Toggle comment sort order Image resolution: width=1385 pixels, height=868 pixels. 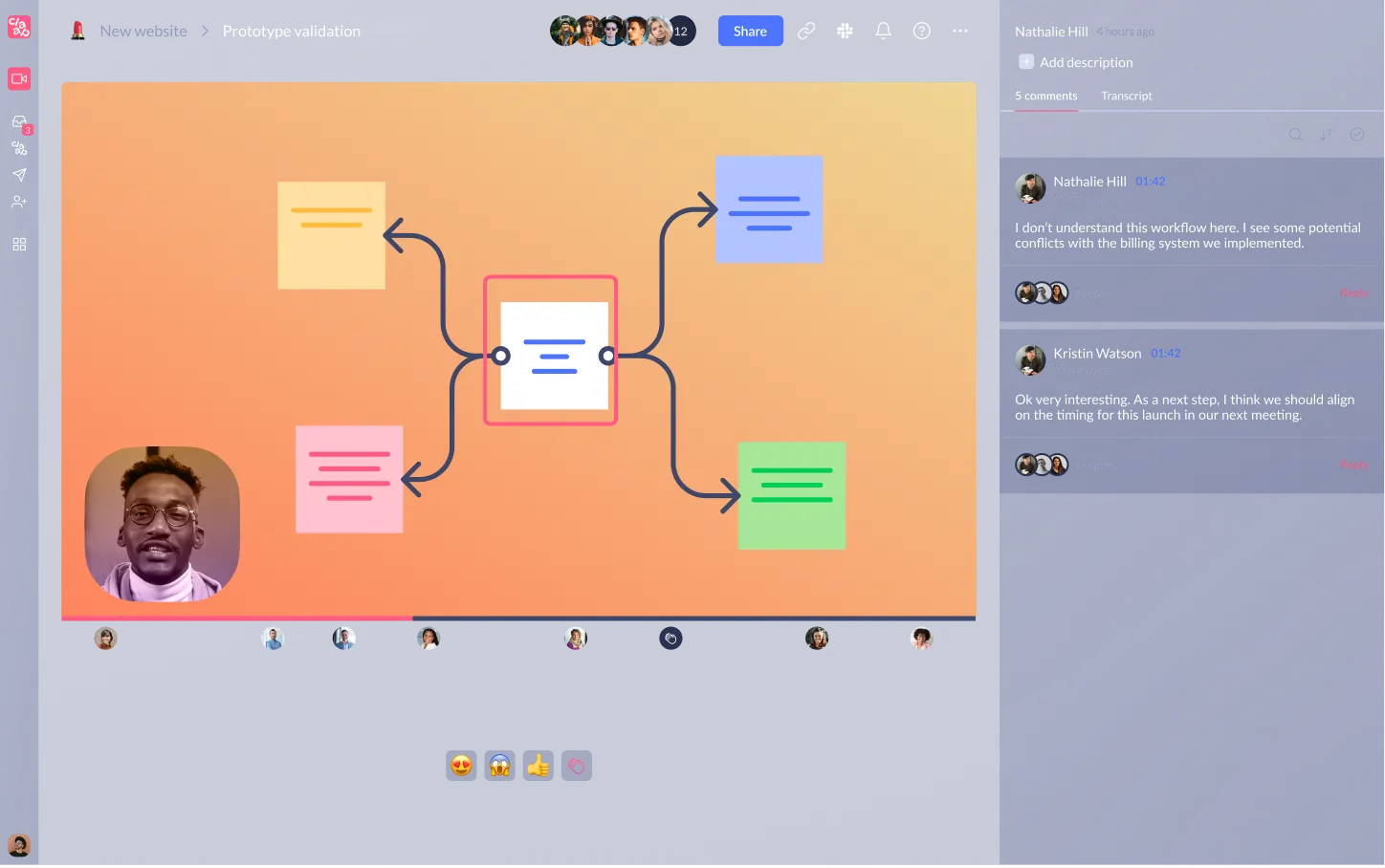(x=1326, y=134)
